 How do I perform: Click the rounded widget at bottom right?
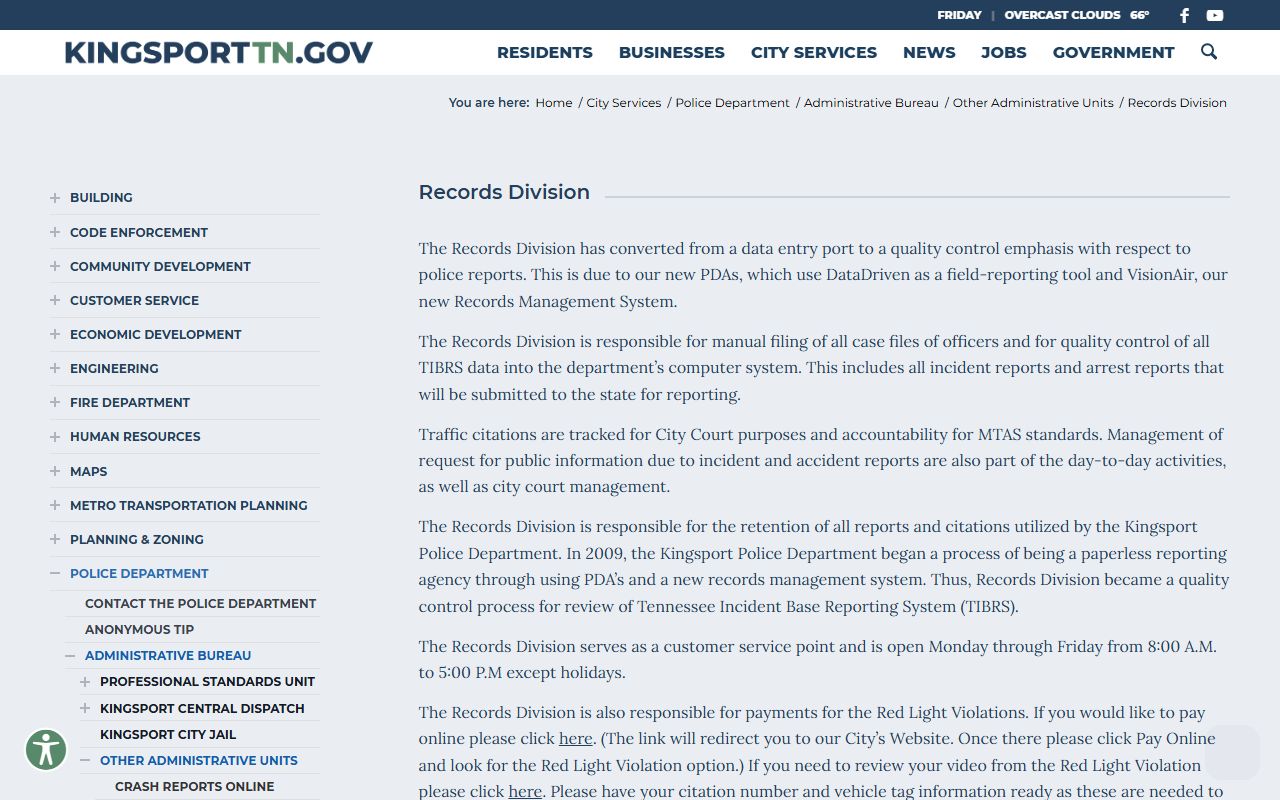coord(1232,752)
